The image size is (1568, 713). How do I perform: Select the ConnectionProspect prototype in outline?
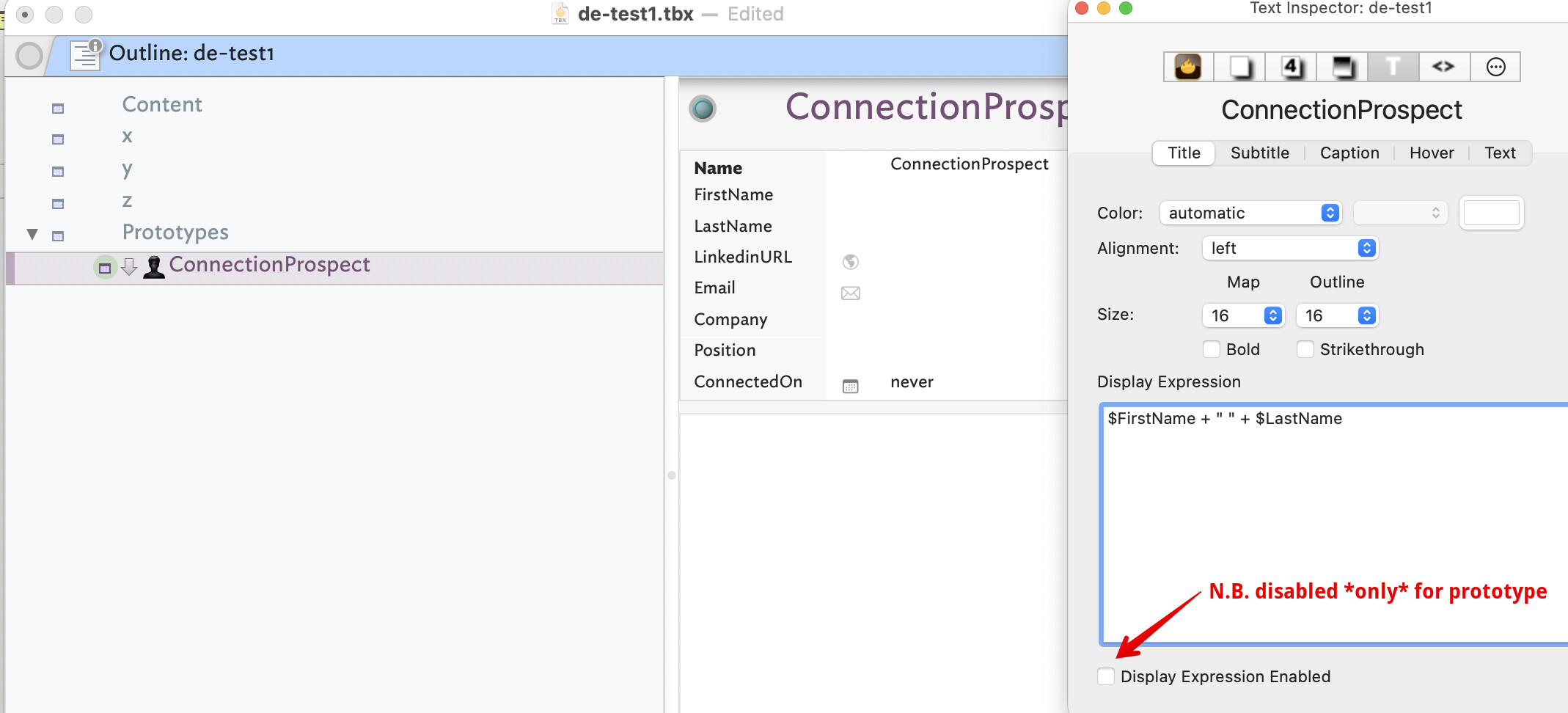click(269, 265)
